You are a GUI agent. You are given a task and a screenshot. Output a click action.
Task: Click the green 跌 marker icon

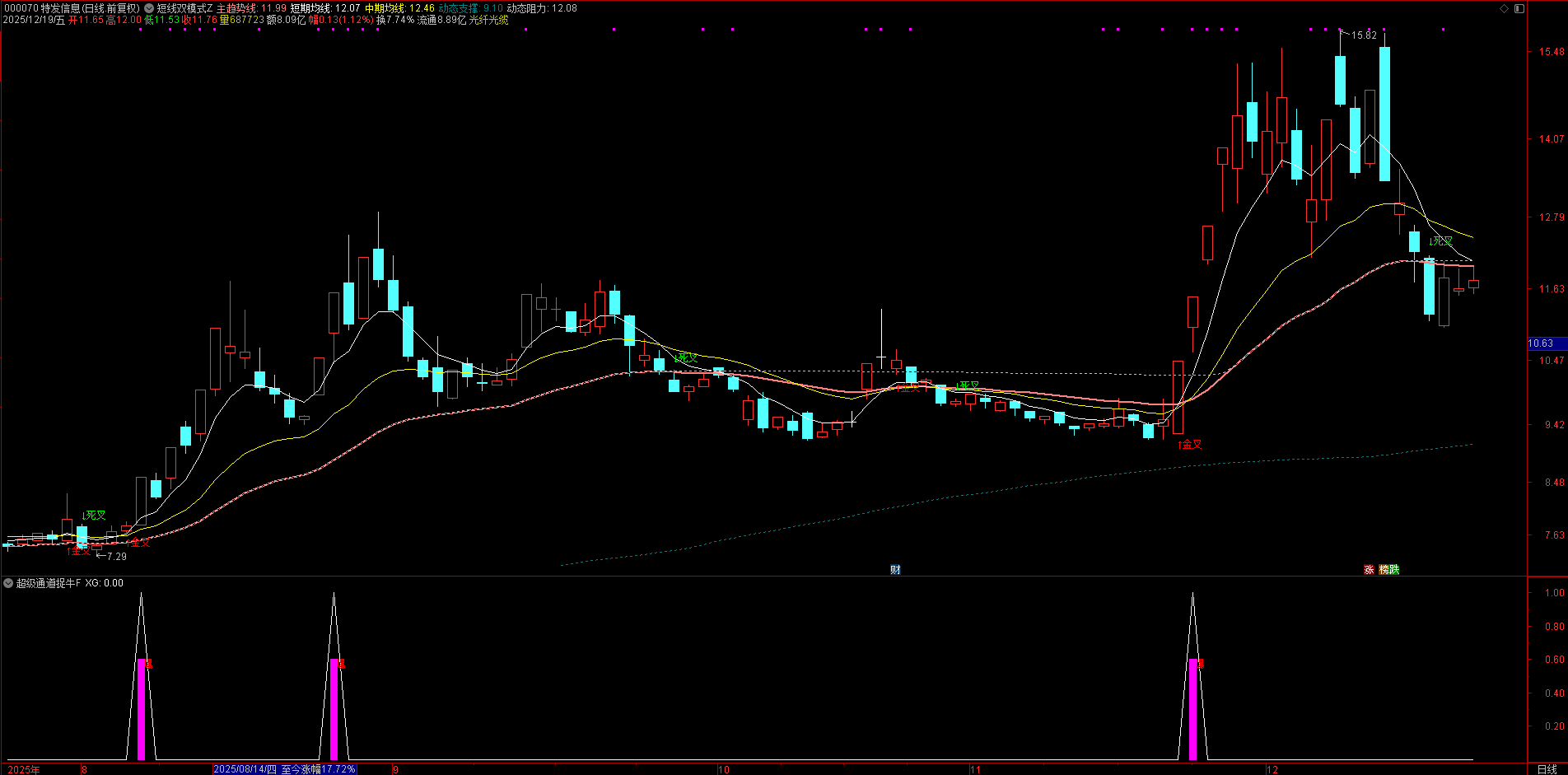[x=1394, y=569]
